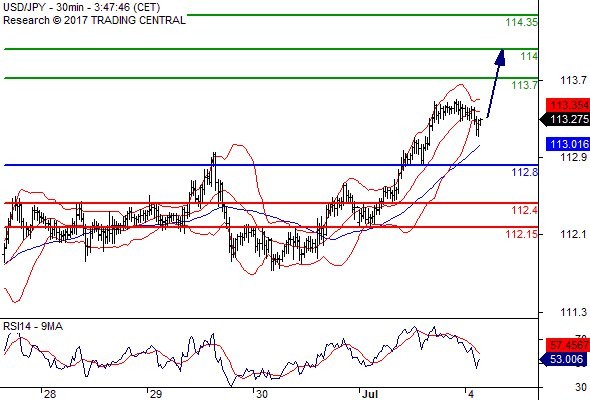Select the Research 2017 Trading Central credit
The image size is (590, 400).
coord(94,20)
